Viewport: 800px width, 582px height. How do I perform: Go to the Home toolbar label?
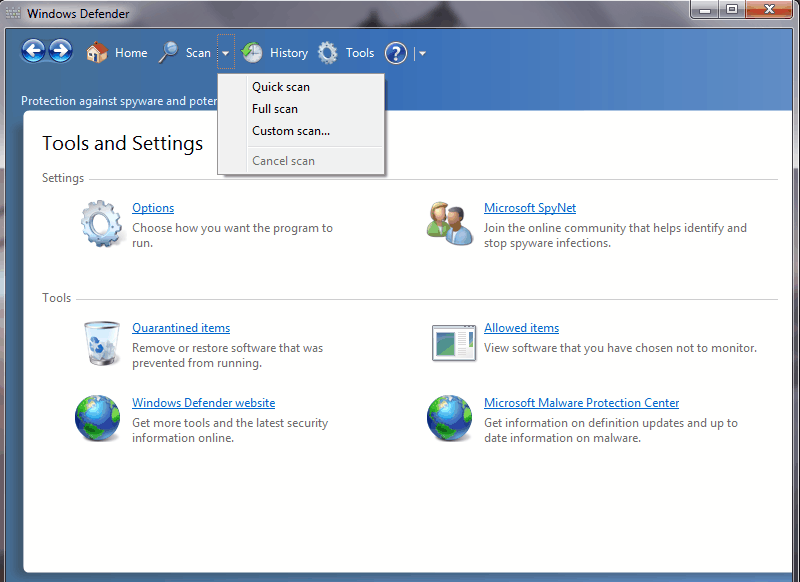[131, 53]
